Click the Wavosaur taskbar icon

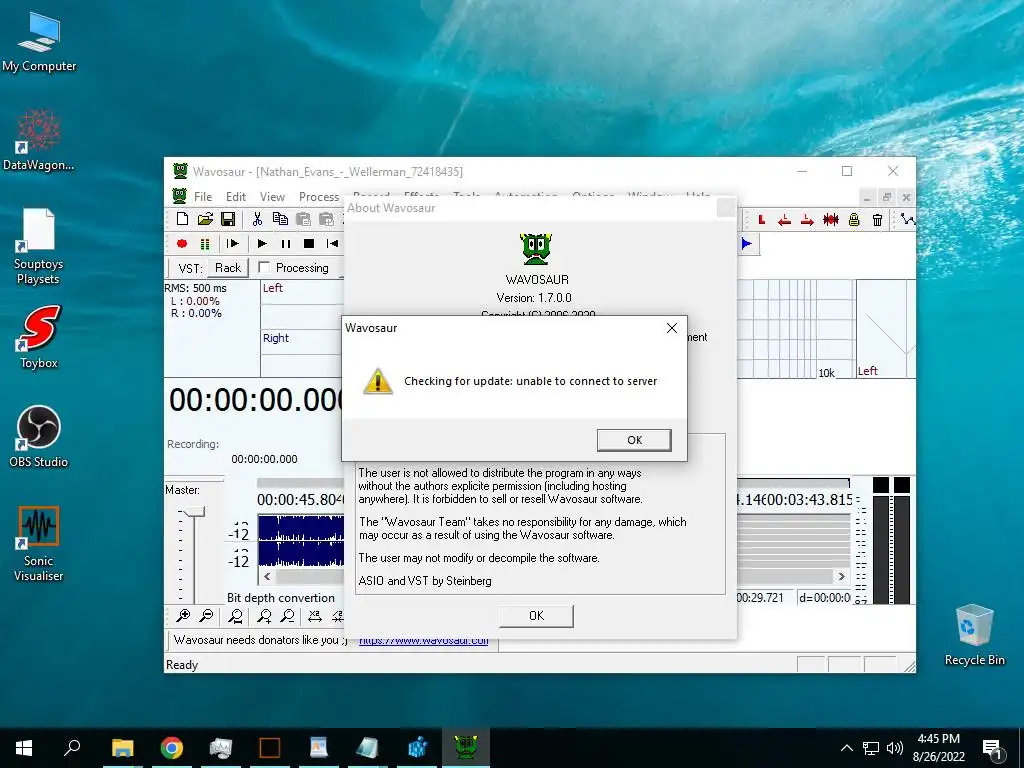tap(466, 748)
